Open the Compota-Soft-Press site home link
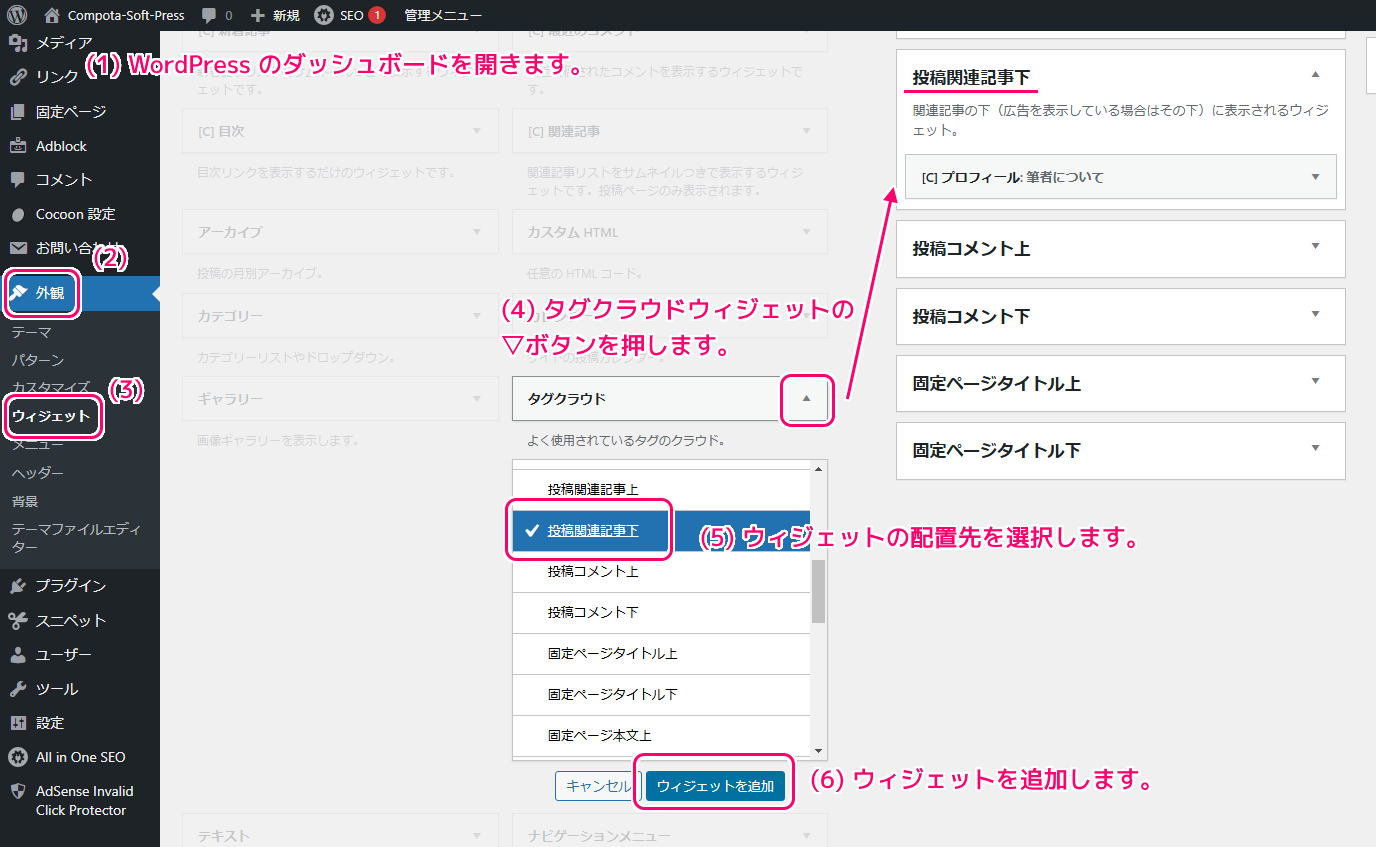Viewport: 1376px width, 847px height. pos(115,15)
